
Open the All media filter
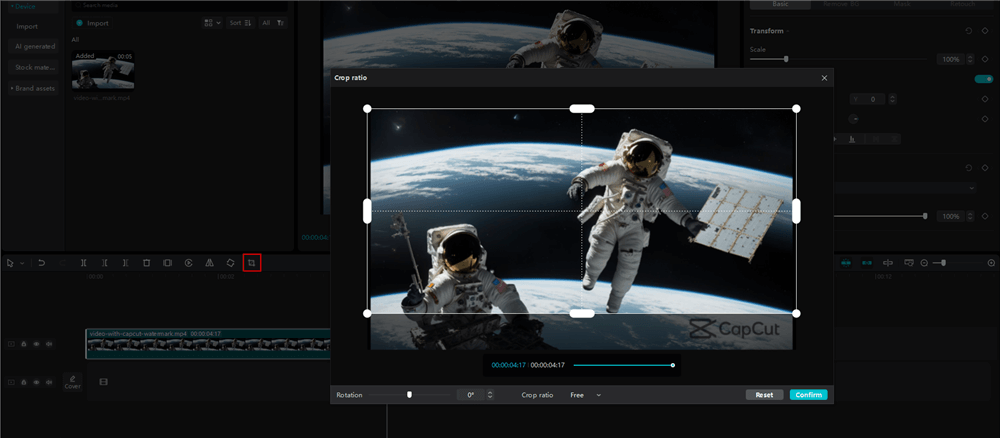(x=273, y=23)
